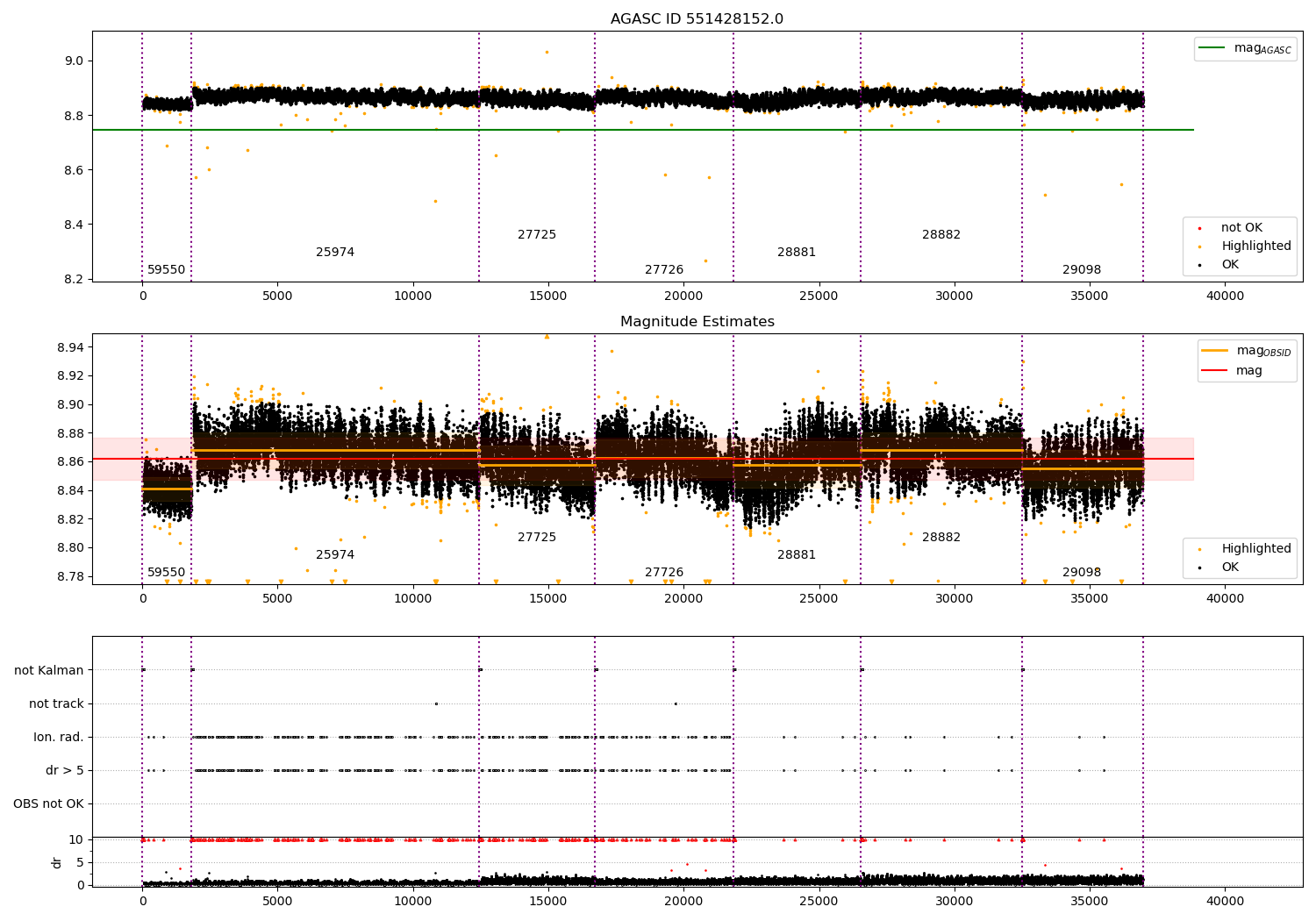This screenshot has height=921, width=1316.
Task: Select the dr > 5 row label
Action: pos(65,771)
